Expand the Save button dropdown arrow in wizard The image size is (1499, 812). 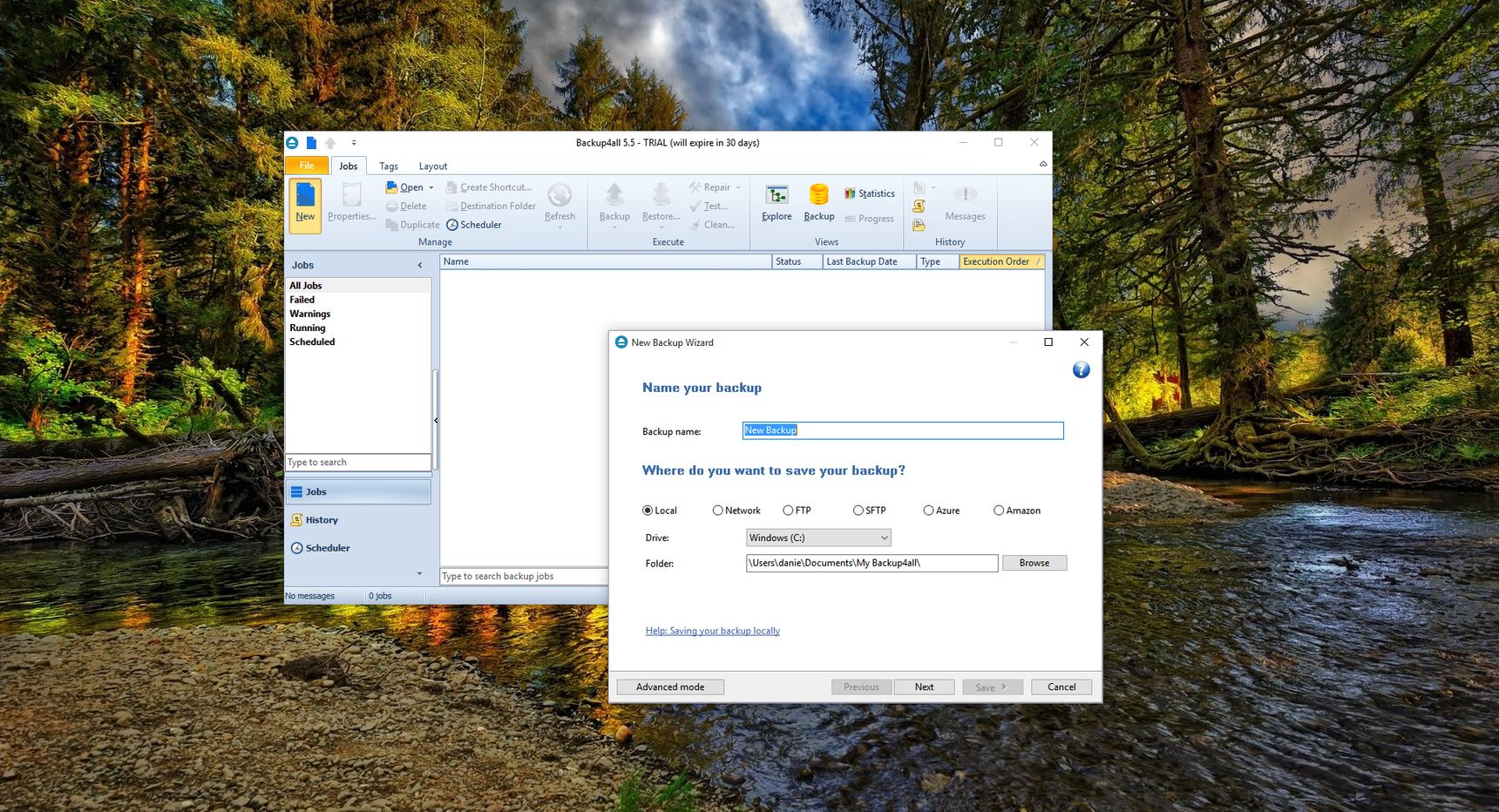click(1005, 687)
